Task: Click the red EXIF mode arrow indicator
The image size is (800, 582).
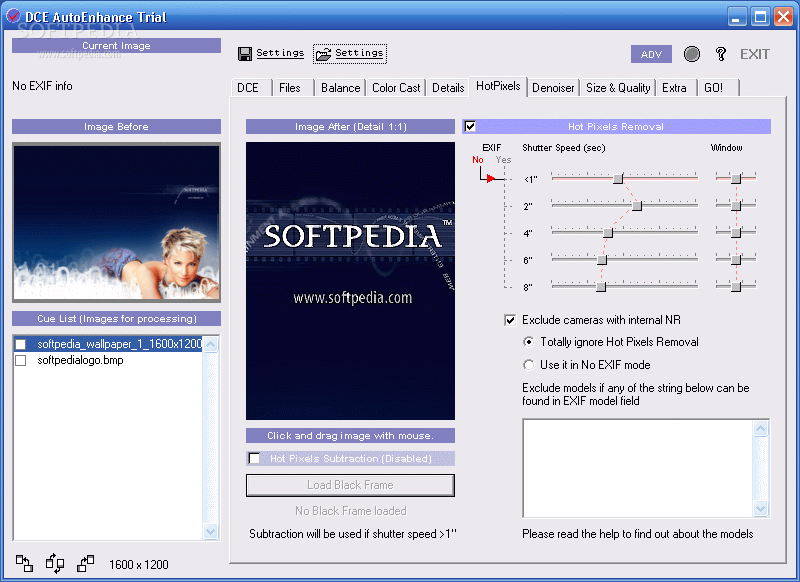Action: 490,179
